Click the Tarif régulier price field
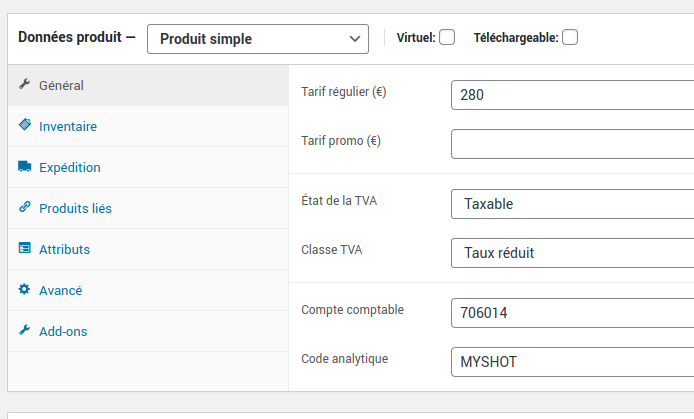This screenshot has height=419, width=694. (572, 95)
